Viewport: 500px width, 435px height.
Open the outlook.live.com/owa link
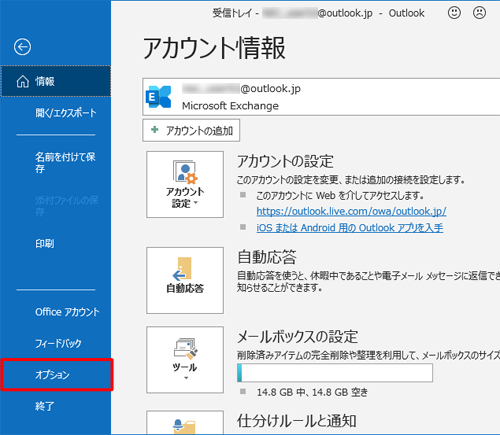351,211
